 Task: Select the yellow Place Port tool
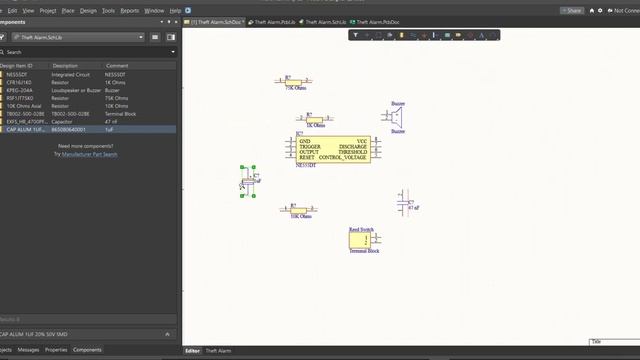(458, 36)
